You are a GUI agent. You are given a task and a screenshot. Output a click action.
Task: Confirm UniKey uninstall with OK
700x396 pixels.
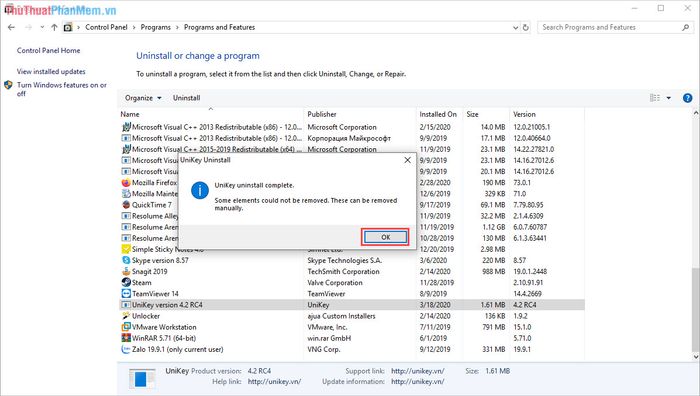(385, 237)
